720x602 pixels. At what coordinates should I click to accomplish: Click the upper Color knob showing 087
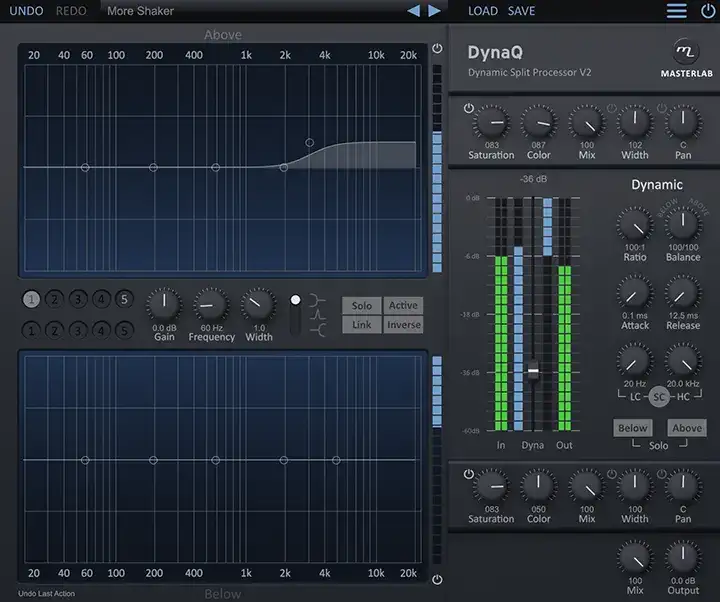(x=538, y=122)
